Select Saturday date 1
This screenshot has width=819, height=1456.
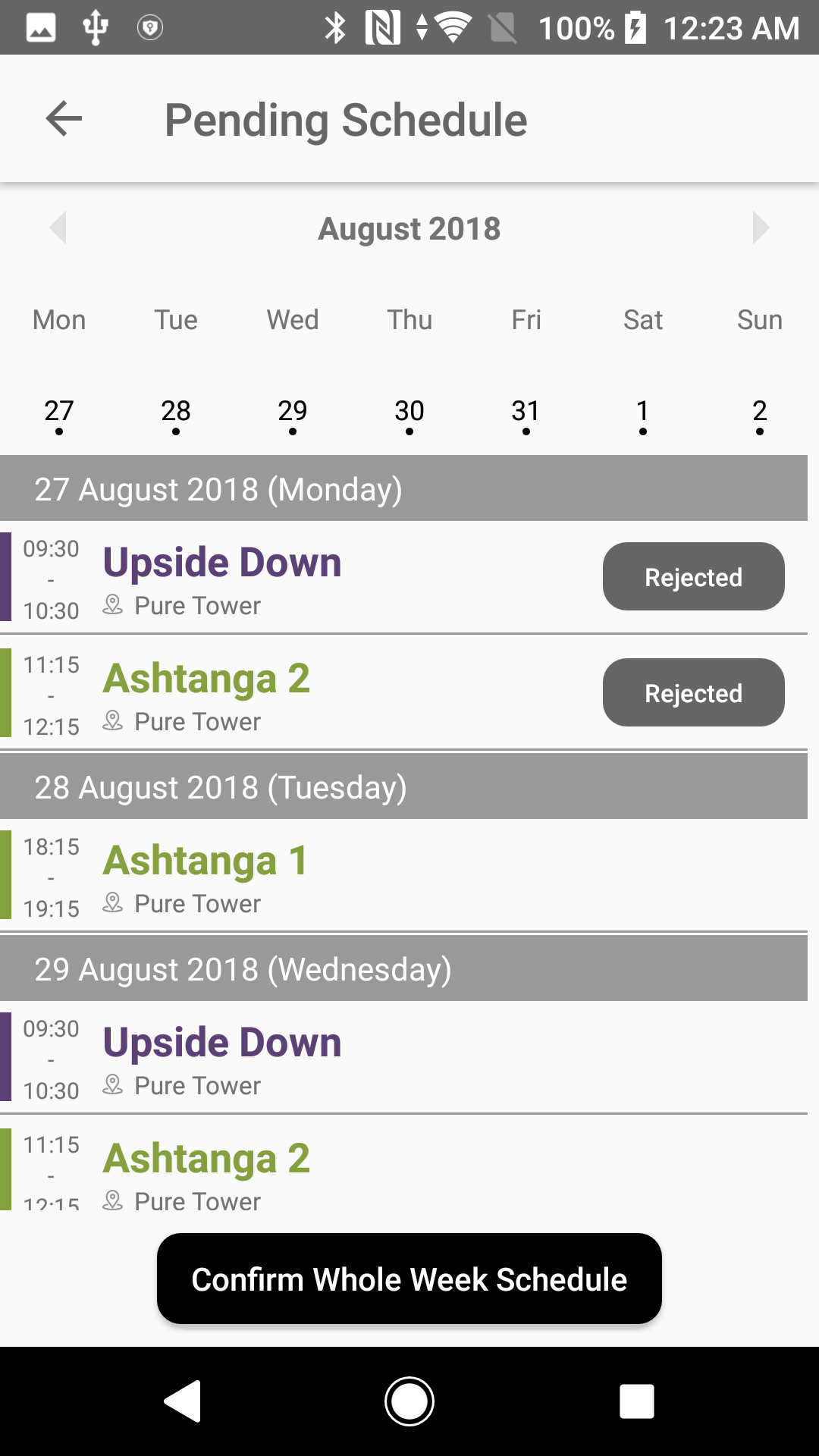coord(642,412)
